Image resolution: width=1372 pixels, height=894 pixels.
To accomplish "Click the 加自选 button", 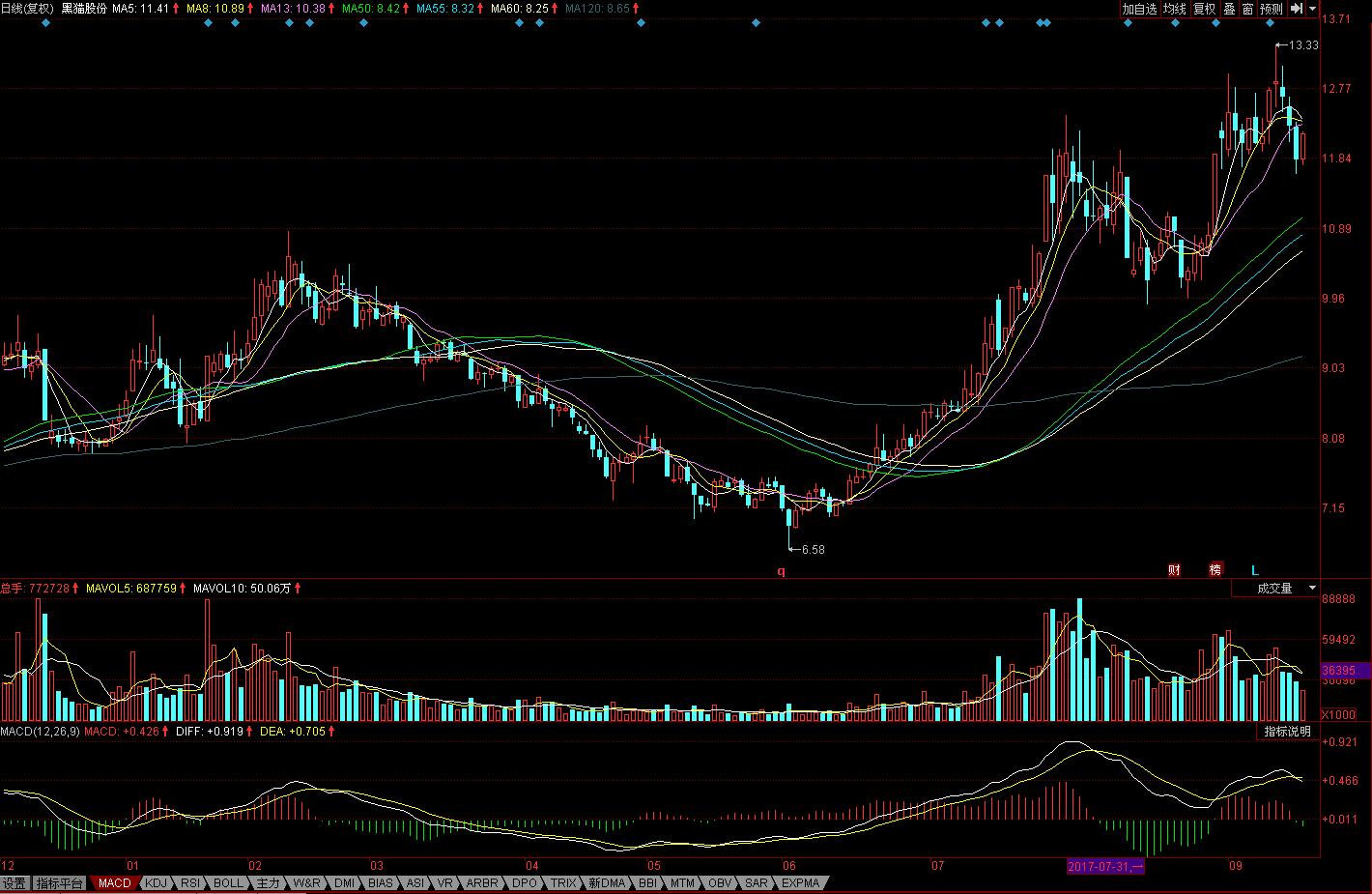I will (x=1139, y=9).
